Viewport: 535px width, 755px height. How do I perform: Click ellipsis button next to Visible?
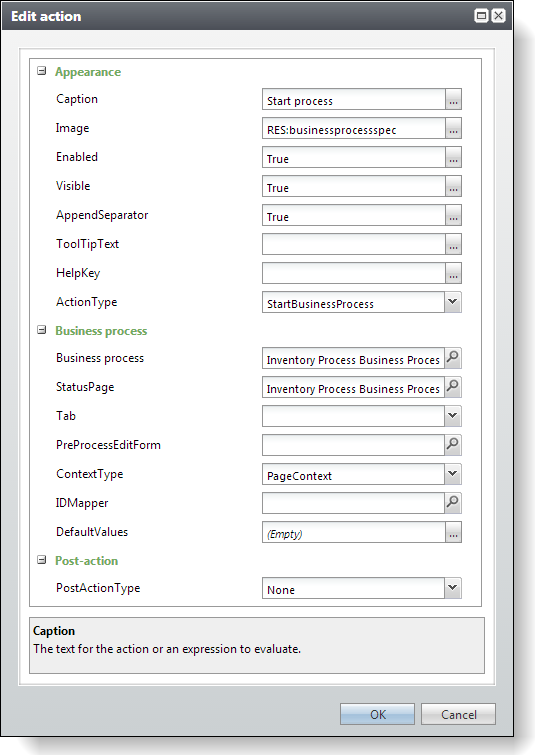coord(453,186)
